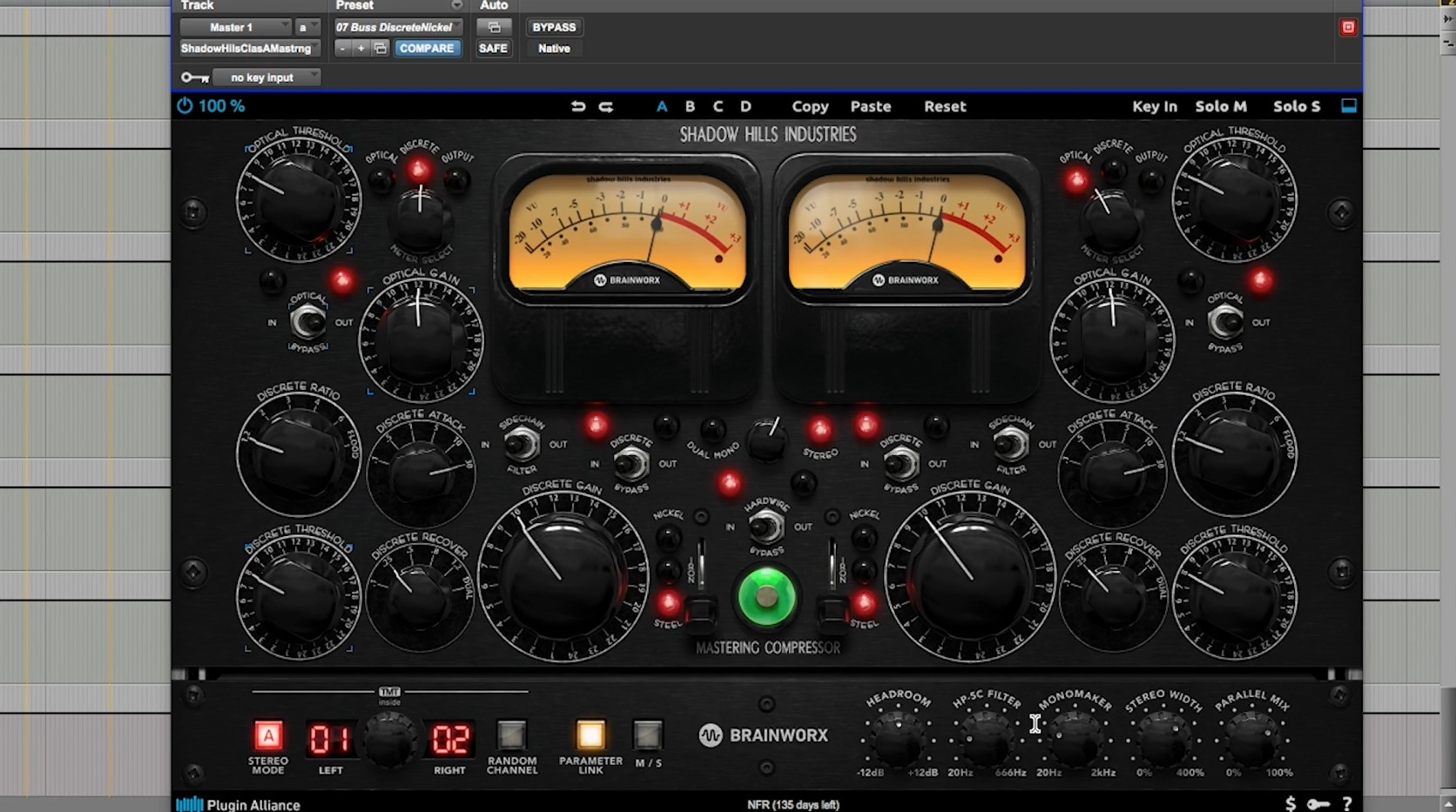Select settings slot C
This screenshot has height=812, width=1456.
[718, 106]
